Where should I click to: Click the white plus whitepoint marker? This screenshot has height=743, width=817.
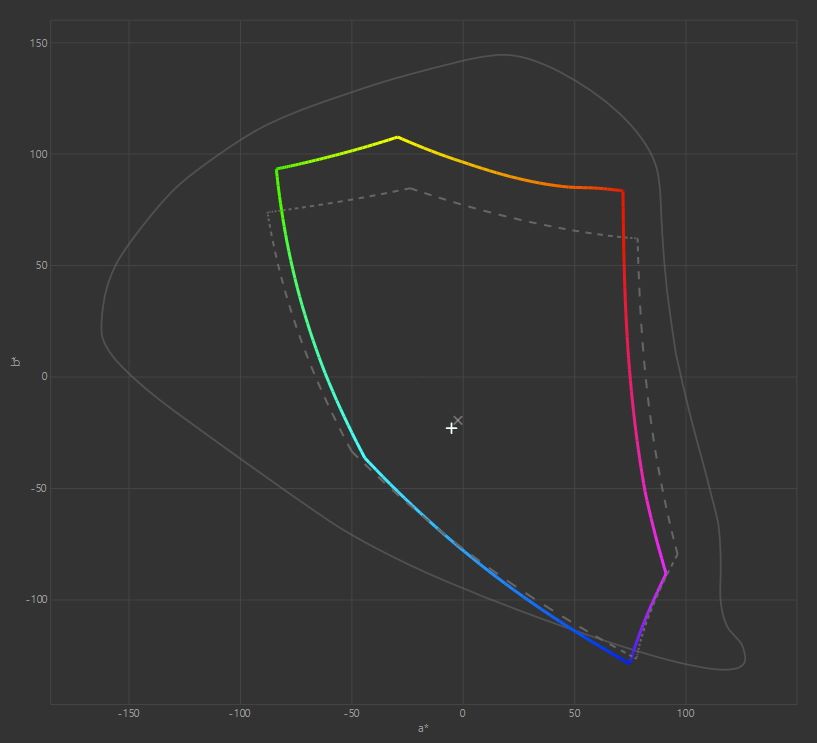(x=451, y=428)
